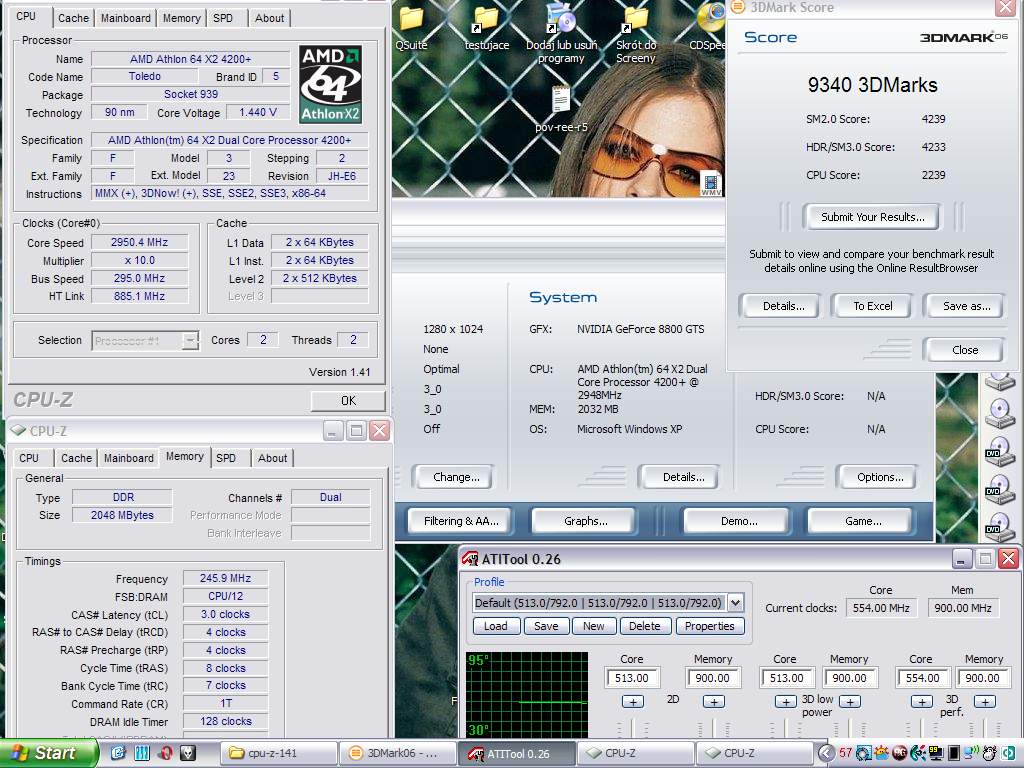The width and height of the screenshot is (1024, 768).
Task: Open the QSuite desktop folder icon
Action: point(411,20)
